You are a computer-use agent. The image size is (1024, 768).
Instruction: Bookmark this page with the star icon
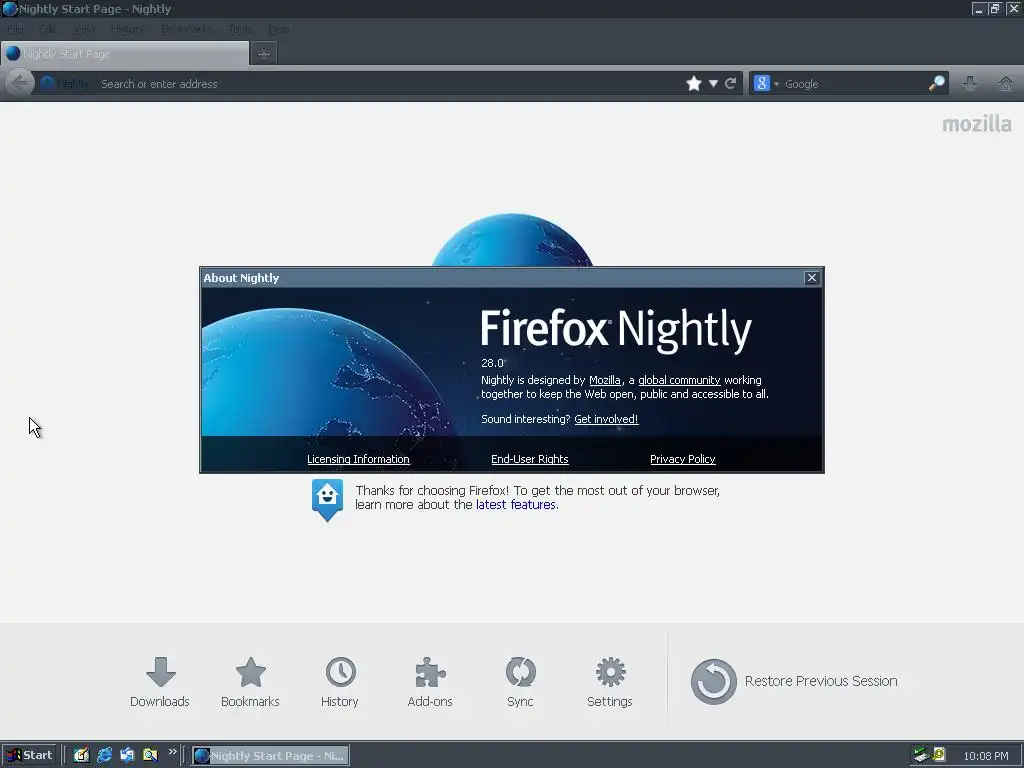pyautogui.click(x=694, y=84)
